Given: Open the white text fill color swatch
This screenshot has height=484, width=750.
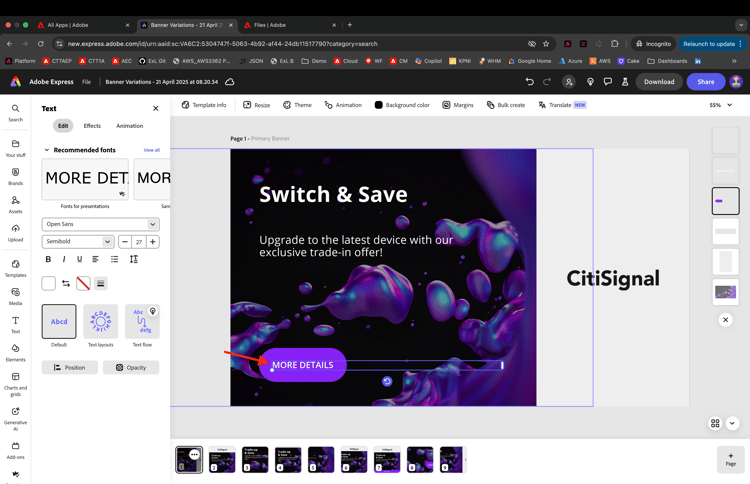Looking at the screenshot, I should pyautogui.click(x=48, y=284).
